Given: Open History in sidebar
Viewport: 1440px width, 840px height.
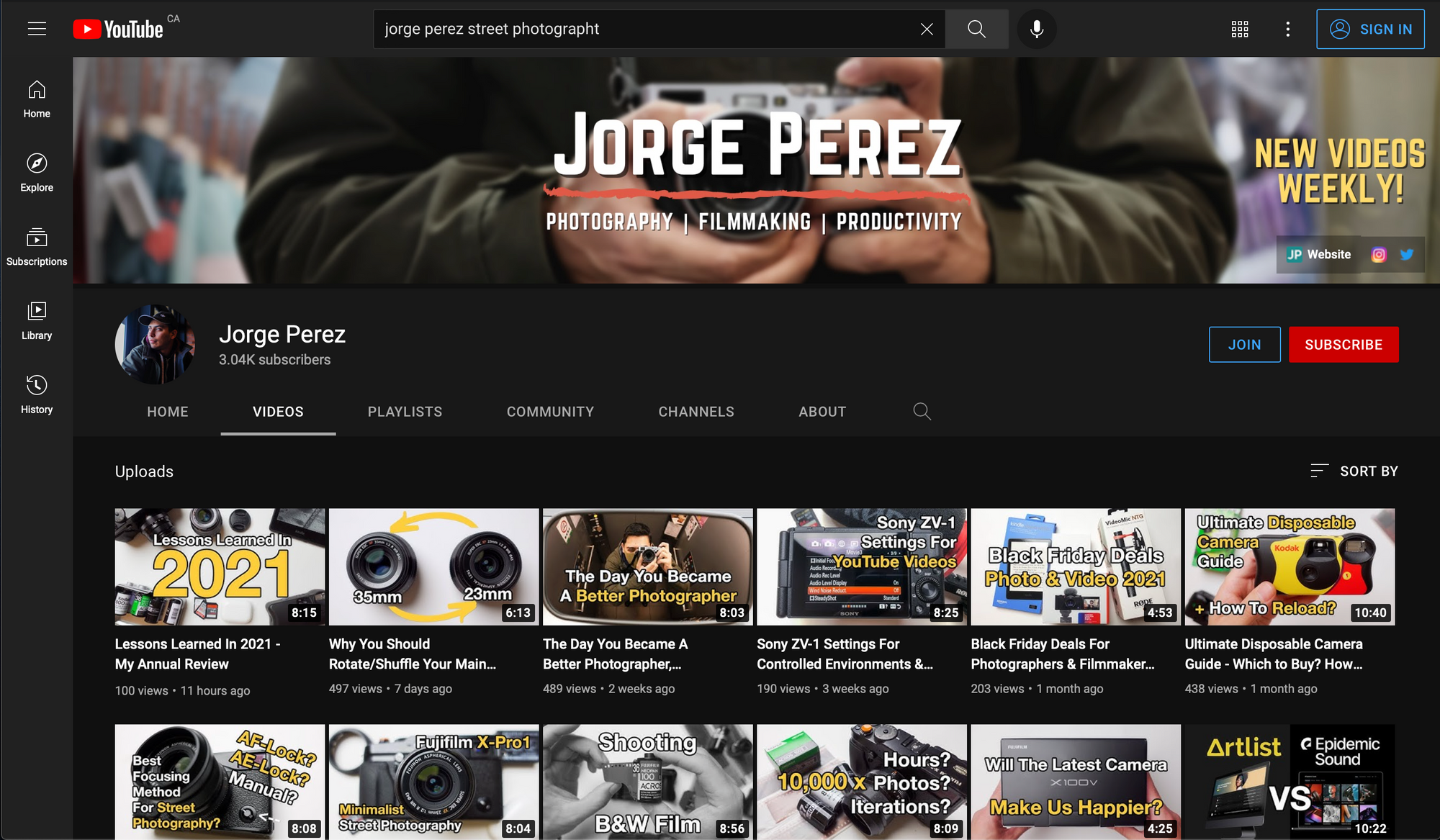Looking at the screenshot, I should [37, 394].
